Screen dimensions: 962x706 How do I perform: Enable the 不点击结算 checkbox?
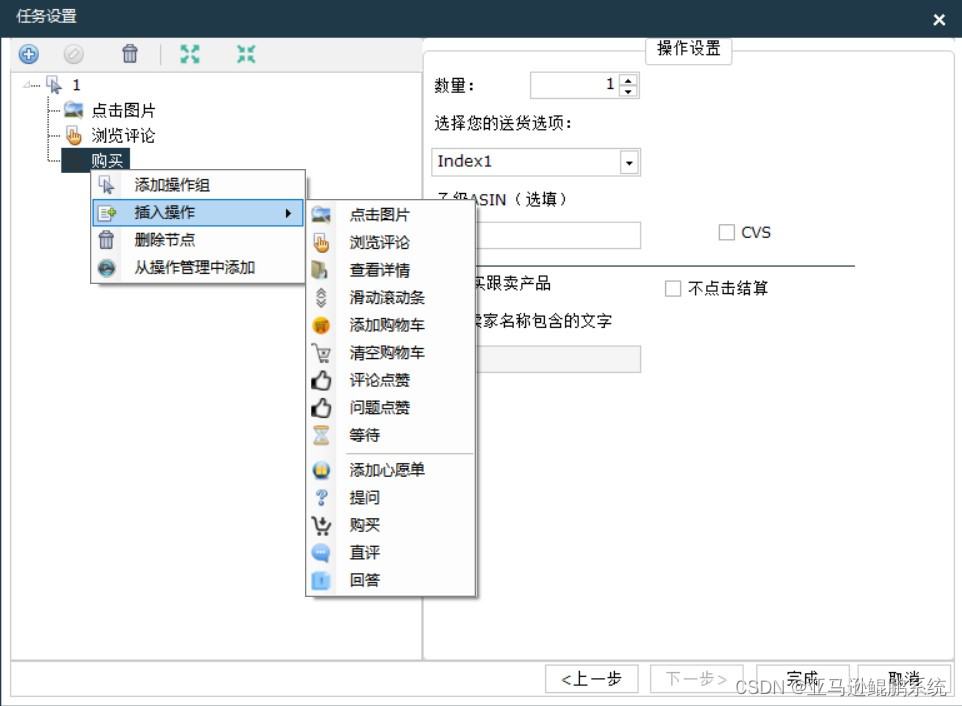pyautogui.click(x=673, y=288)
